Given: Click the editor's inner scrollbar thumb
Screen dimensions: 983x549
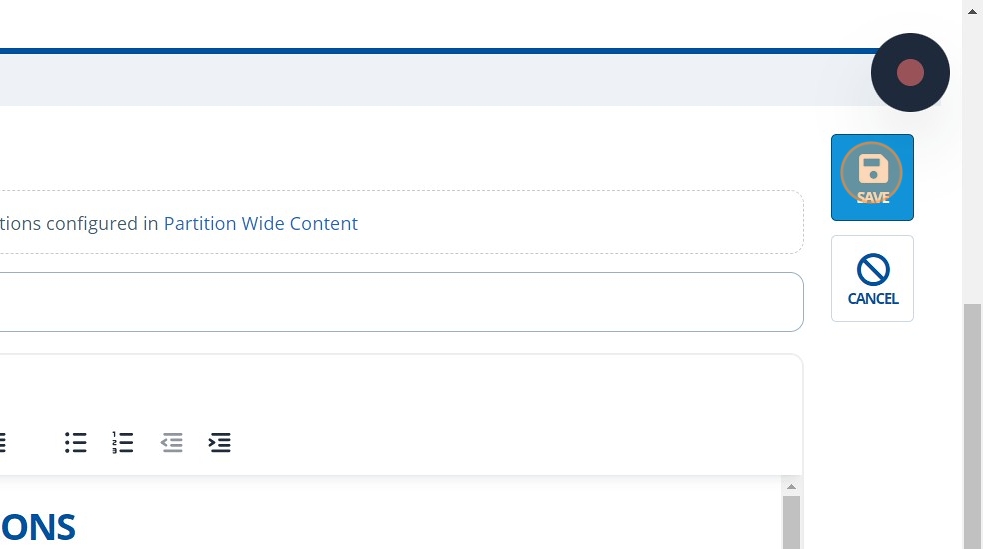Looking at the screenshot, I should [791, 522].
